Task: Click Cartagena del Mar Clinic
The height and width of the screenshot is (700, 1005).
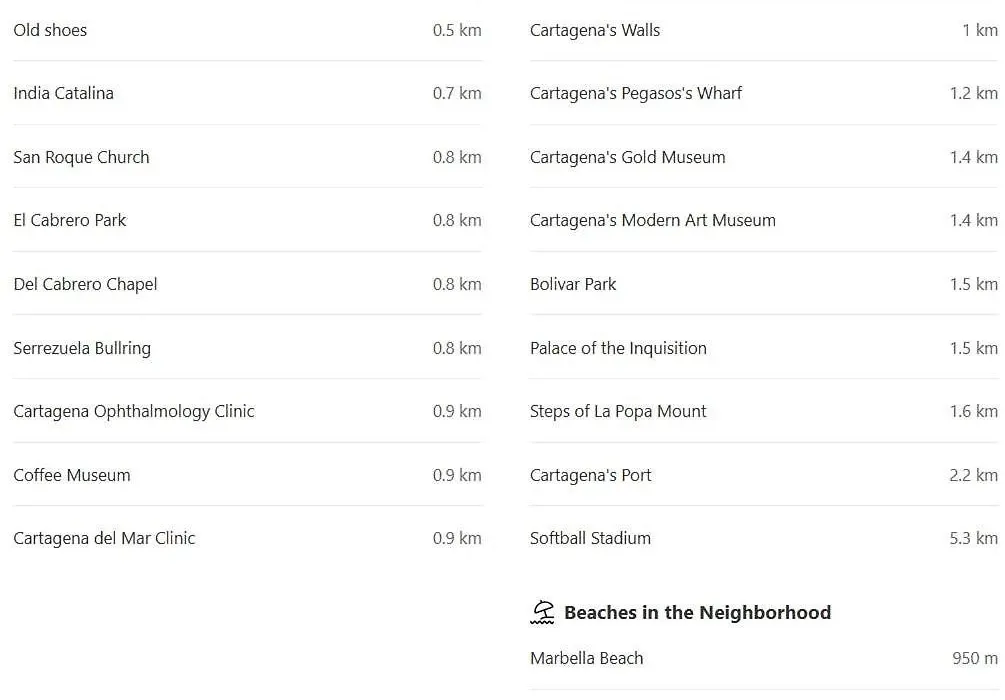Action: (247, 538)
